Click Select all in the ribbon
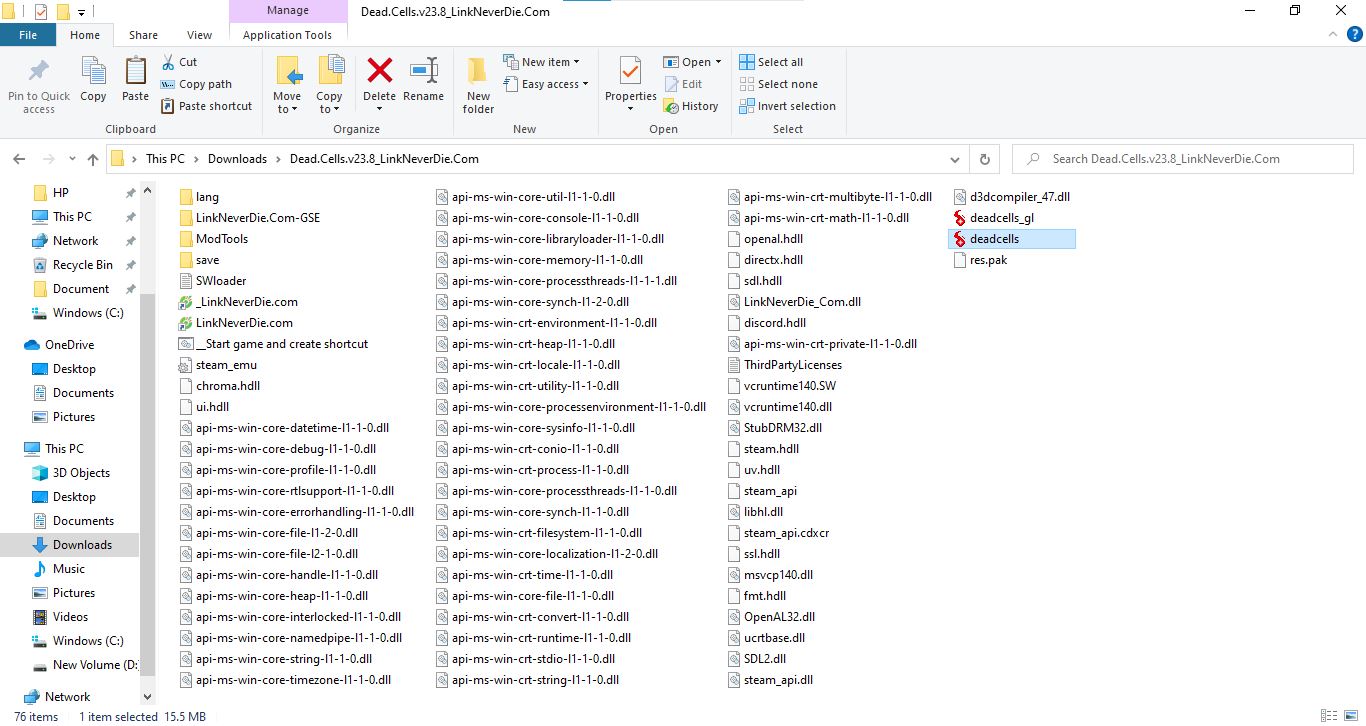The width and height of the screenshot is (1366, 726). click(x=771, y=62)
